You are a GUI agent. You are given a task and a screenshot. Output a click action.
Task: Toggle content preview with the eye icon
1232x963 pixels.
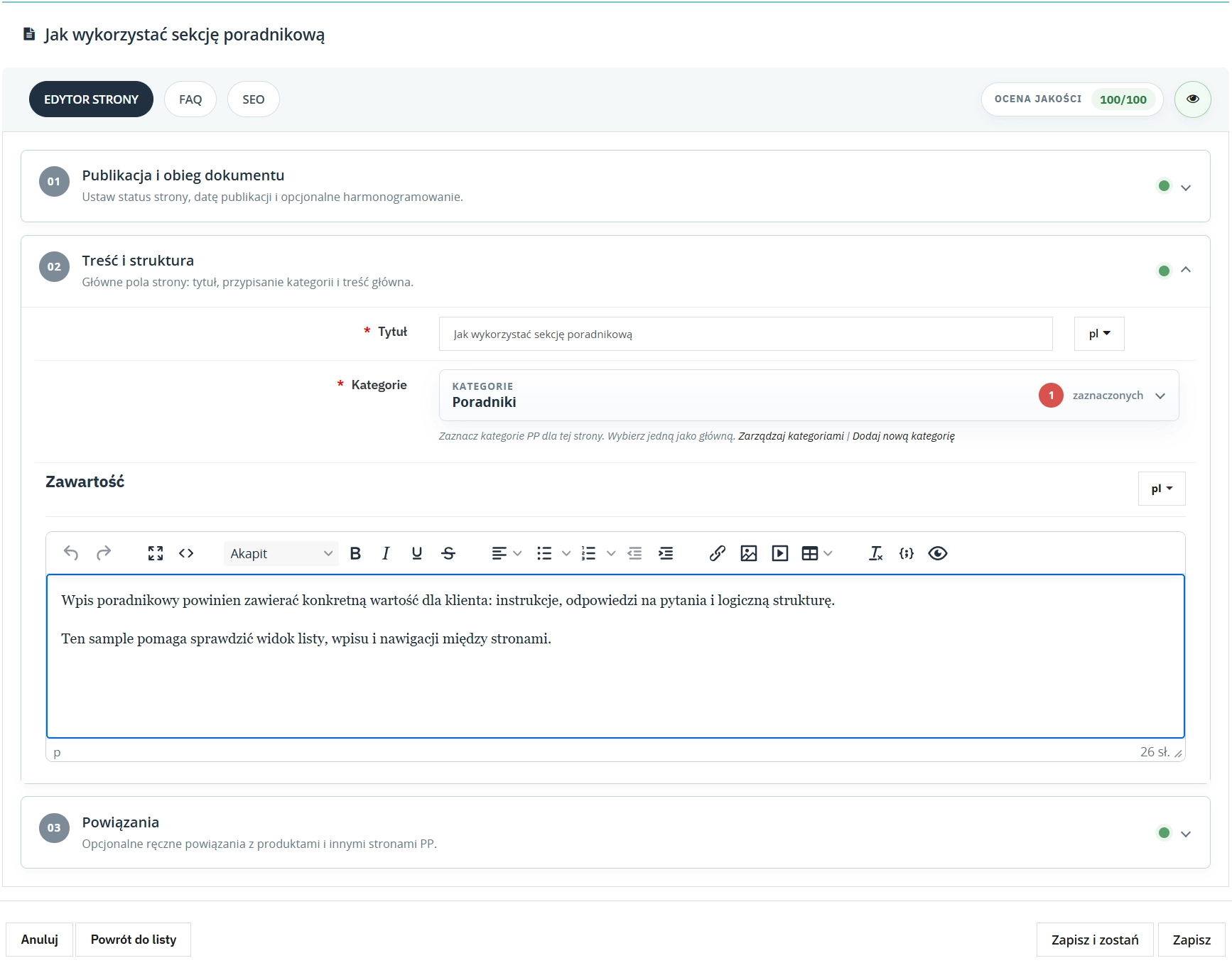(x=938, y=553)
